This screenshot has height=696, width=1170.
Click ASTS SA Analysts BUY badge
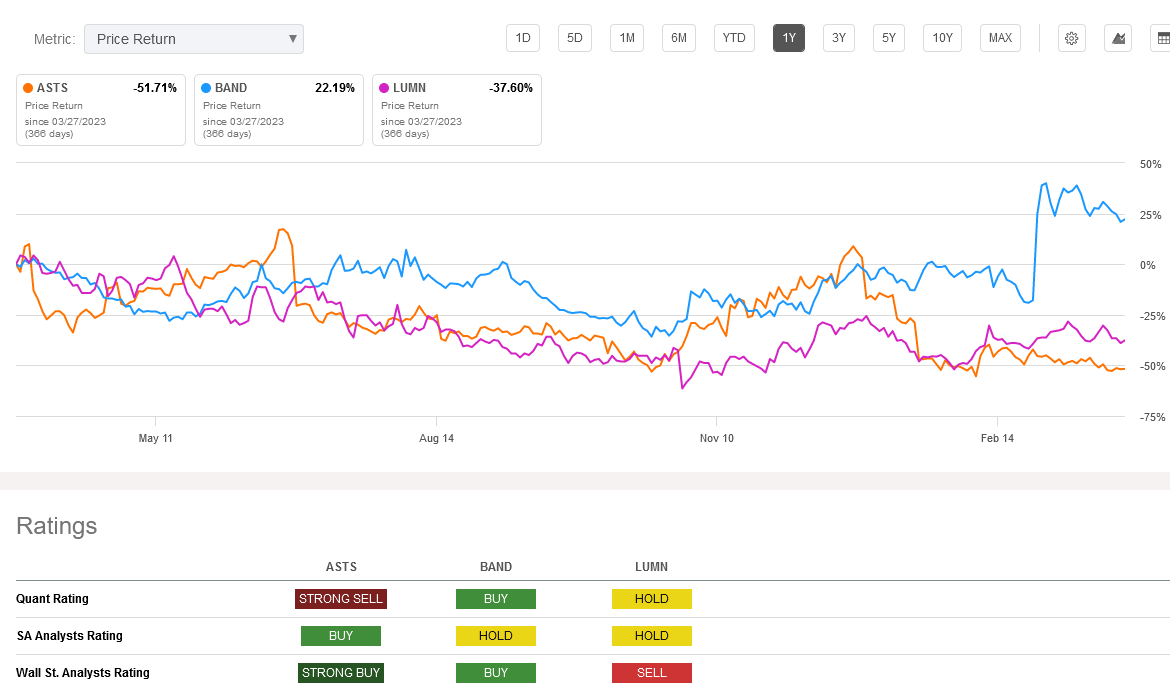tap(341, 636)
